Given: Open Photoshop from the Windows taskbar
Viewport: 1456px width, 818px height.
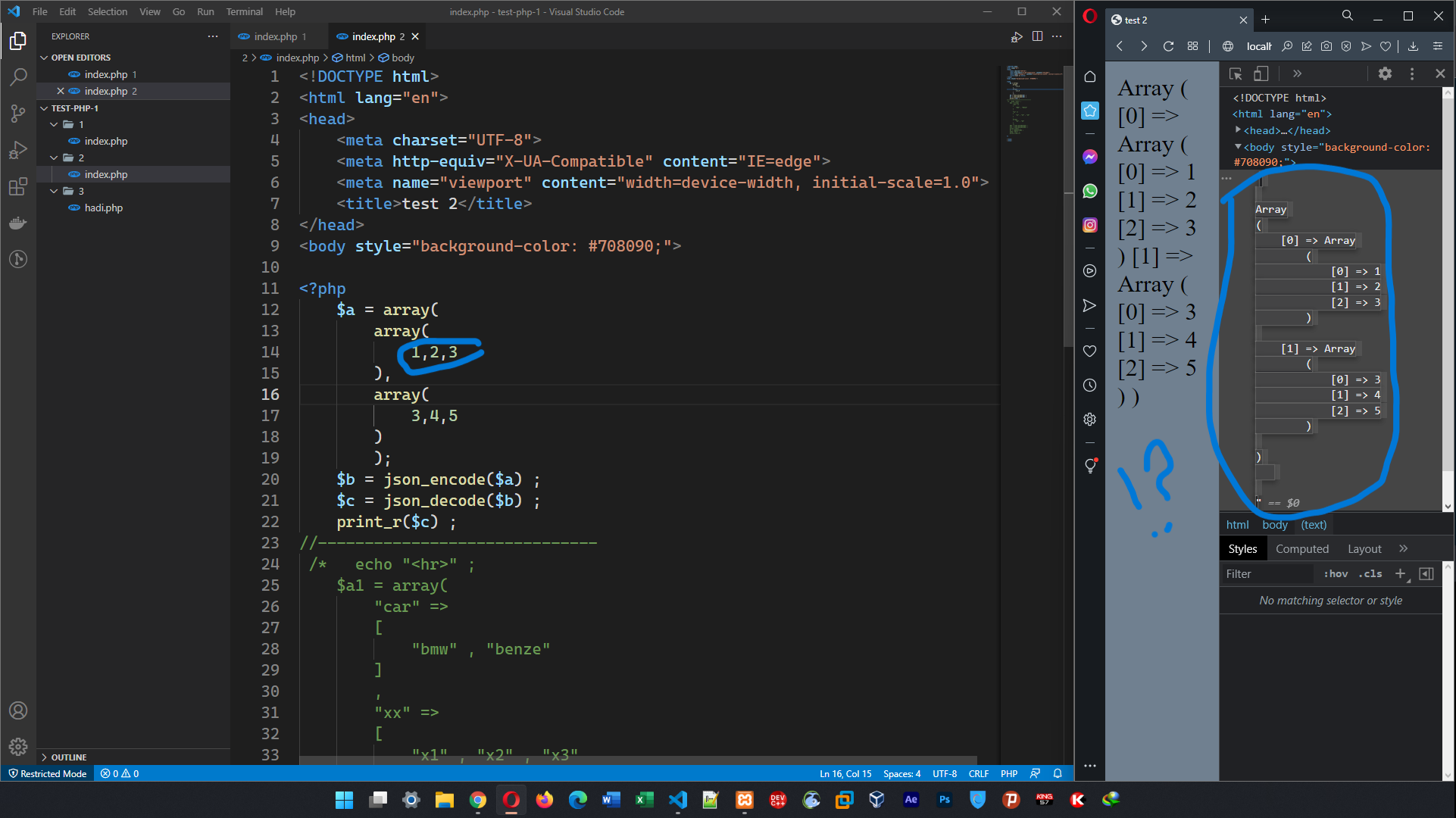Looking at the screenshot, I should point(944,799).
